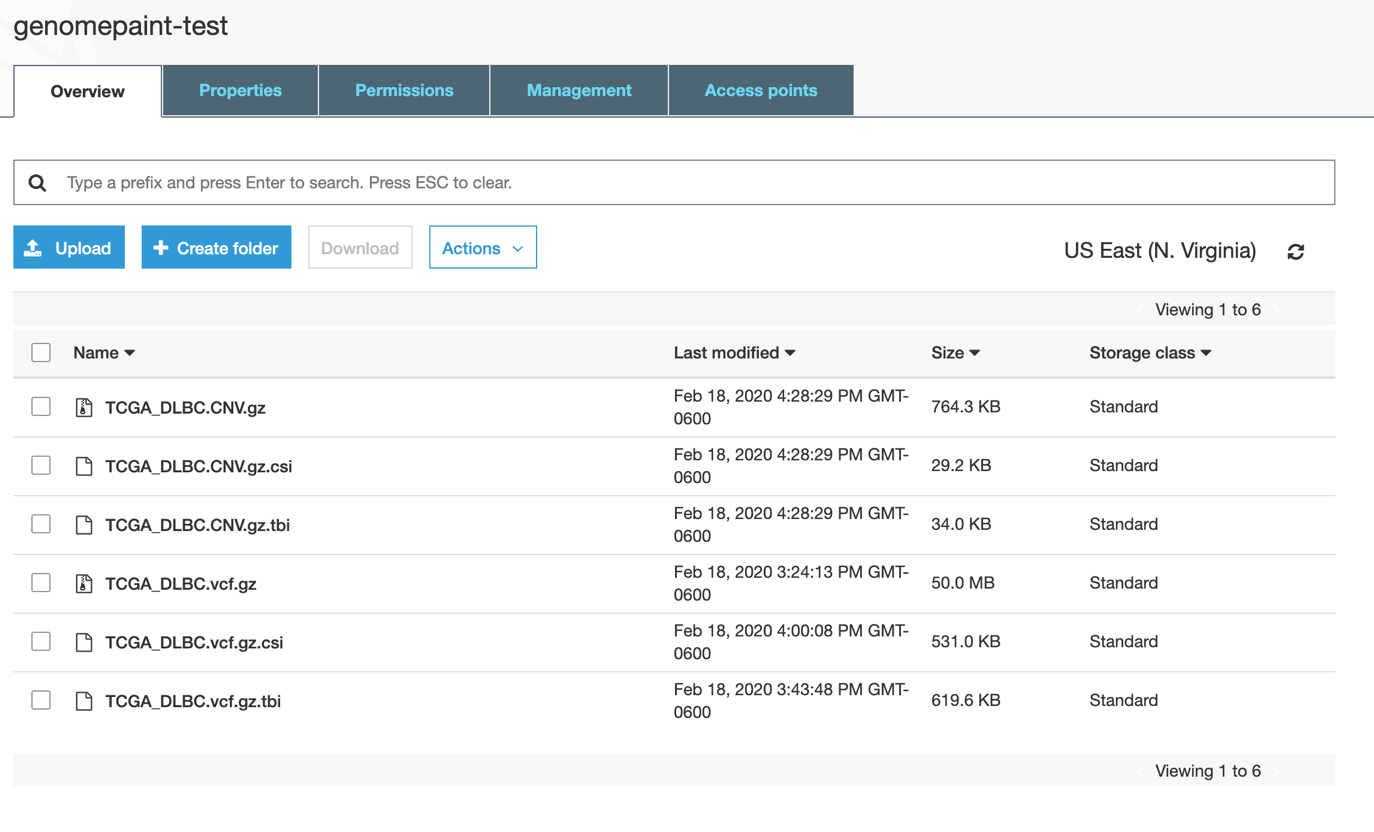
Task: Click the file icon for TCGA_DLBC.CNV.gz.csi
Action: pyautogui.click(x=84, y=466)
